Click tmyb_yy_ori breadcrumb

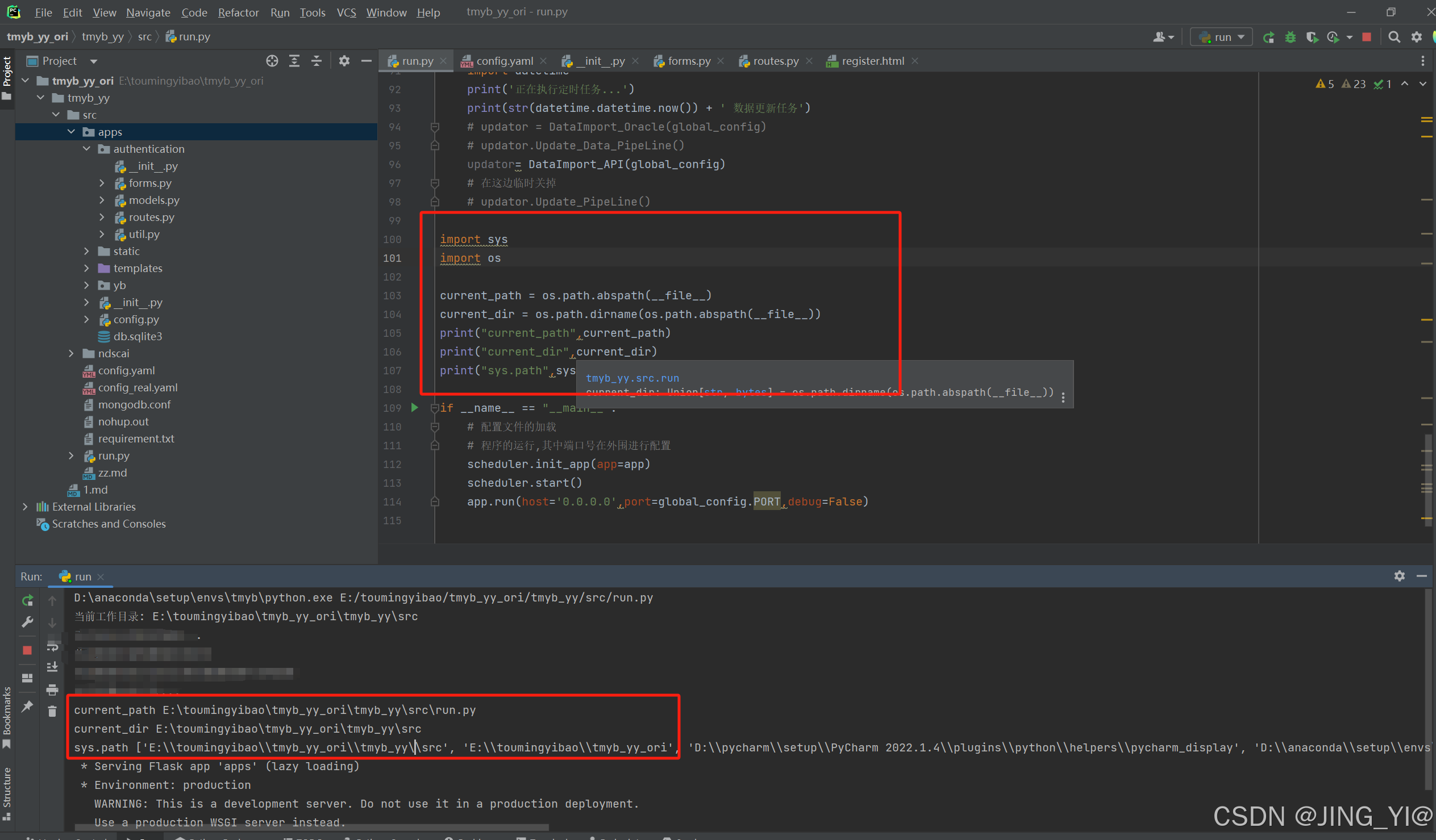[x=37, y=37]
